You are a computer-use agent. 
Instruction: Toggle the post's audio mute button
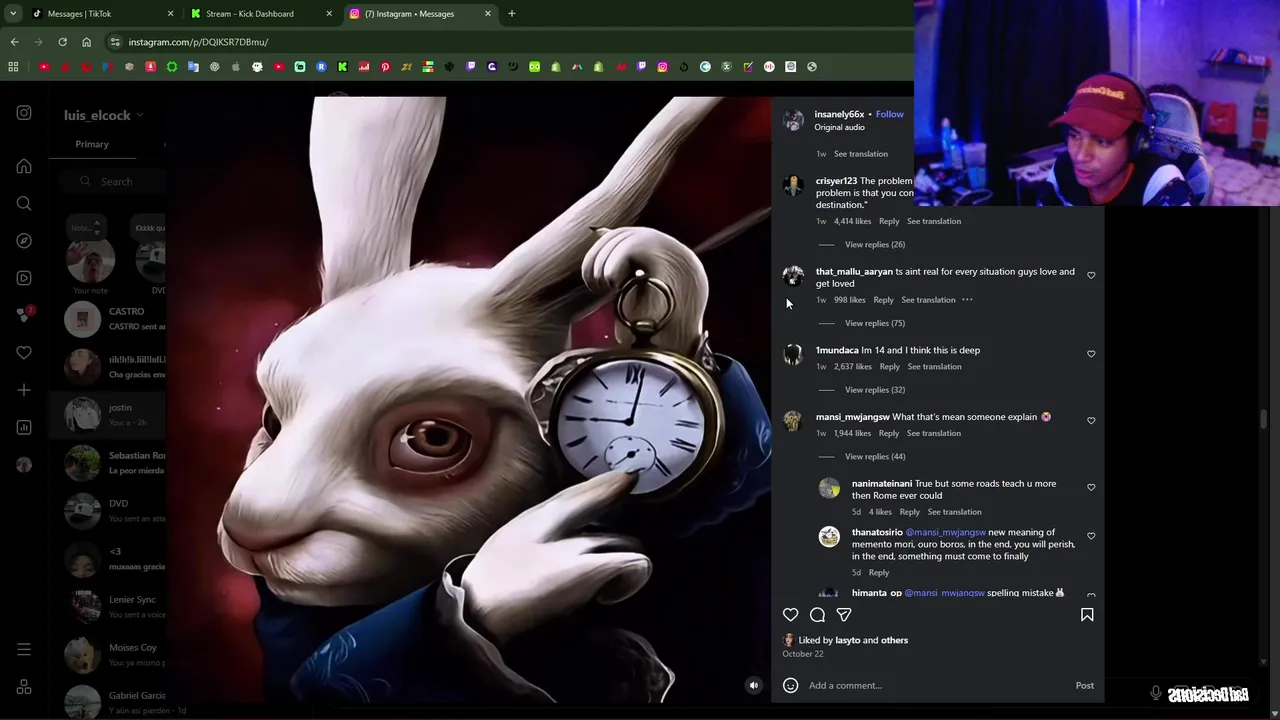[x=754, y=685]
